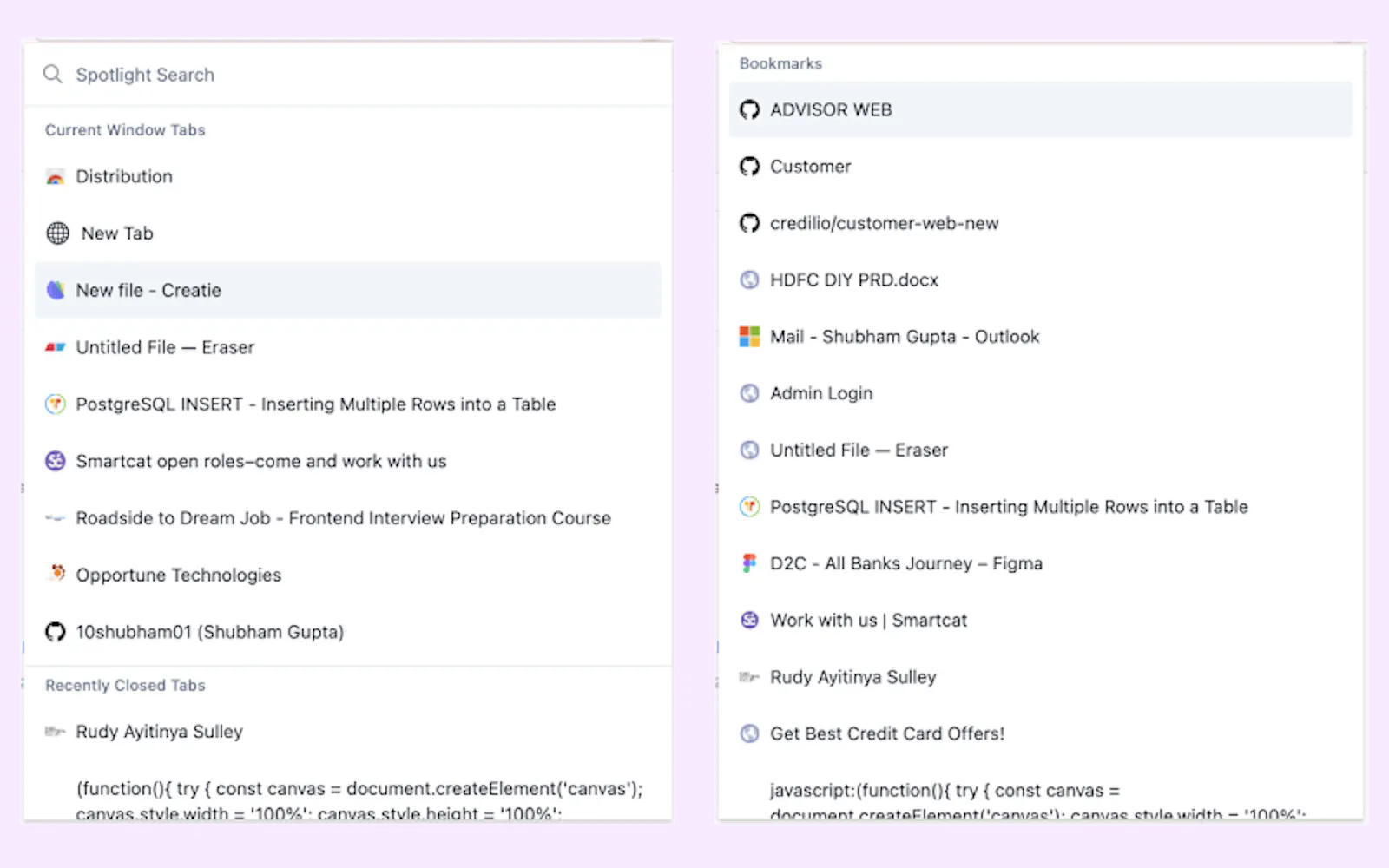Click the Figma logo beside D2C bookmark
This screenshot has width=1389, height=868.
click(749, 563)
